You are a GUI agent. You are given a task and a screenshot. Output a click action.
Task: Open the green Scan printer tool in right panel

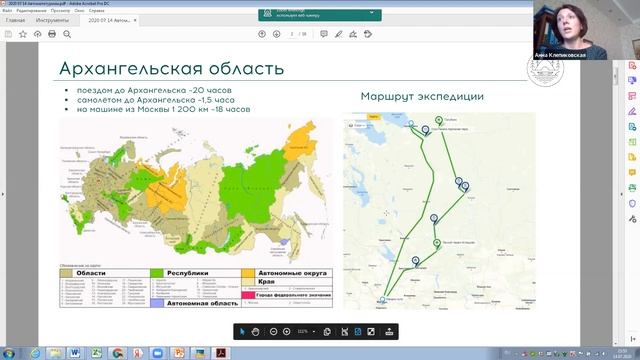(632, 188)
